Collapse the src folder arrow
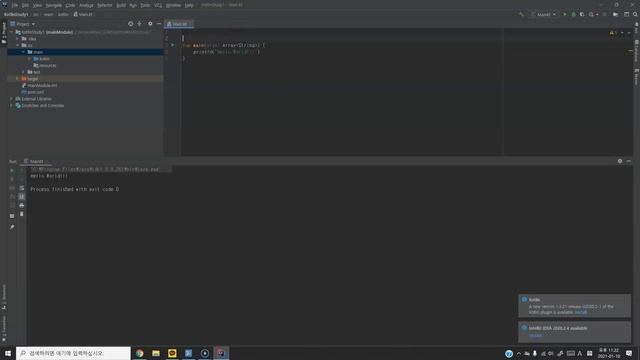This screenshot has height=360, width=640. (x=18, y=45)
